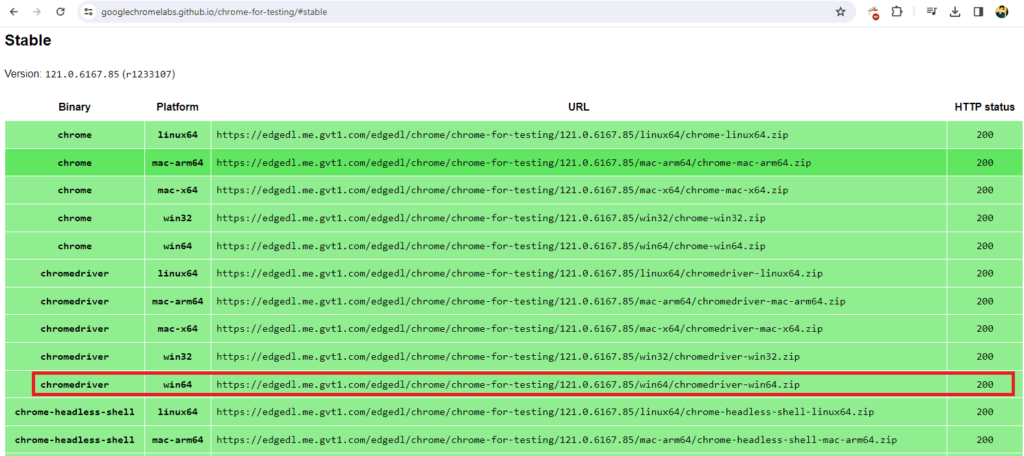This screenshot has height=456, width=1024.
Task: Click mac-arm64 platform cell in chrome row
Action: pos(178,163)
